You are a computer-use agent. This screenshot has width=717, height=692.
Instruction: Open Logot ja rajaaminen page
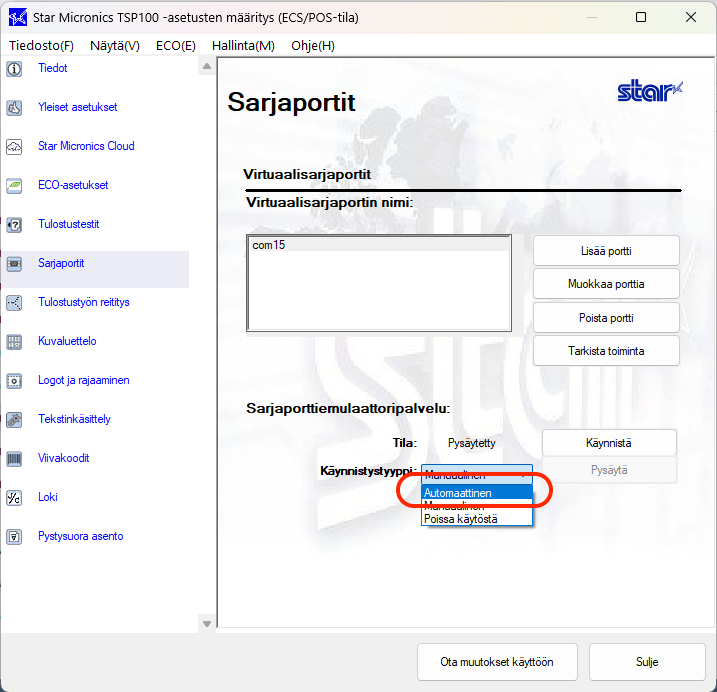[x=84, y=380]
